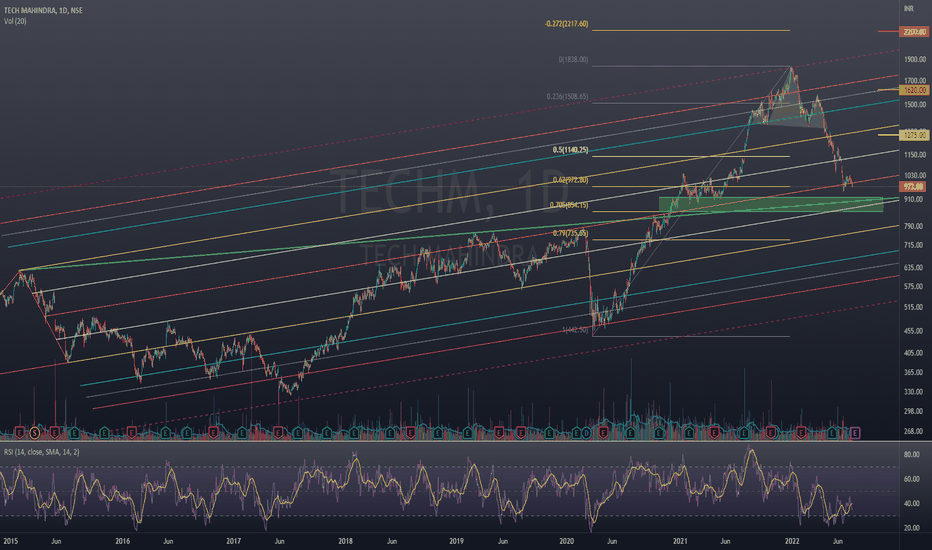Click the 2020 label on time axis

click(x=566, y=541)
